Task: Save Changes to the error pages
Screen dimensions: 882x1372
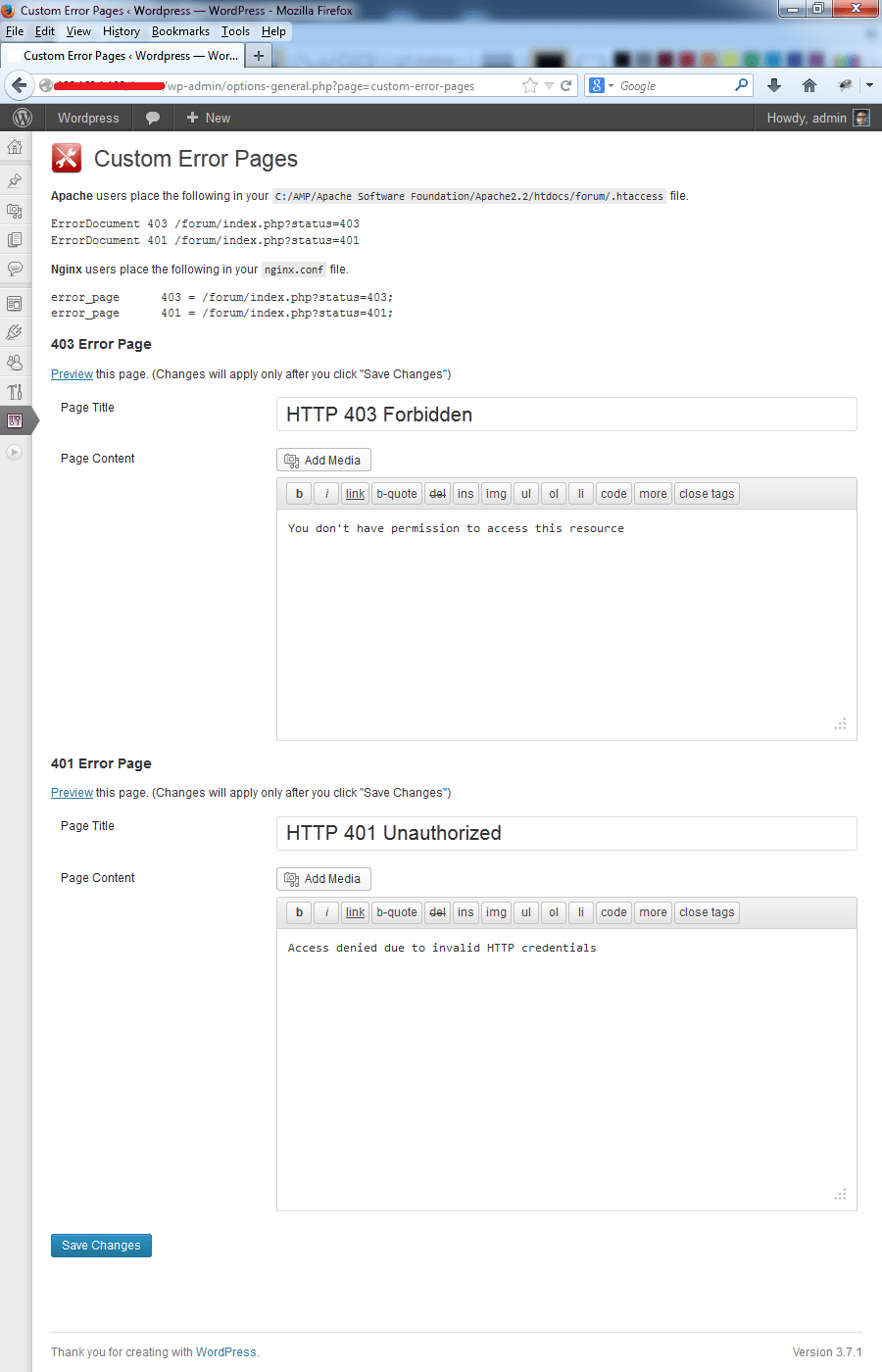Action: point(101,1246)
